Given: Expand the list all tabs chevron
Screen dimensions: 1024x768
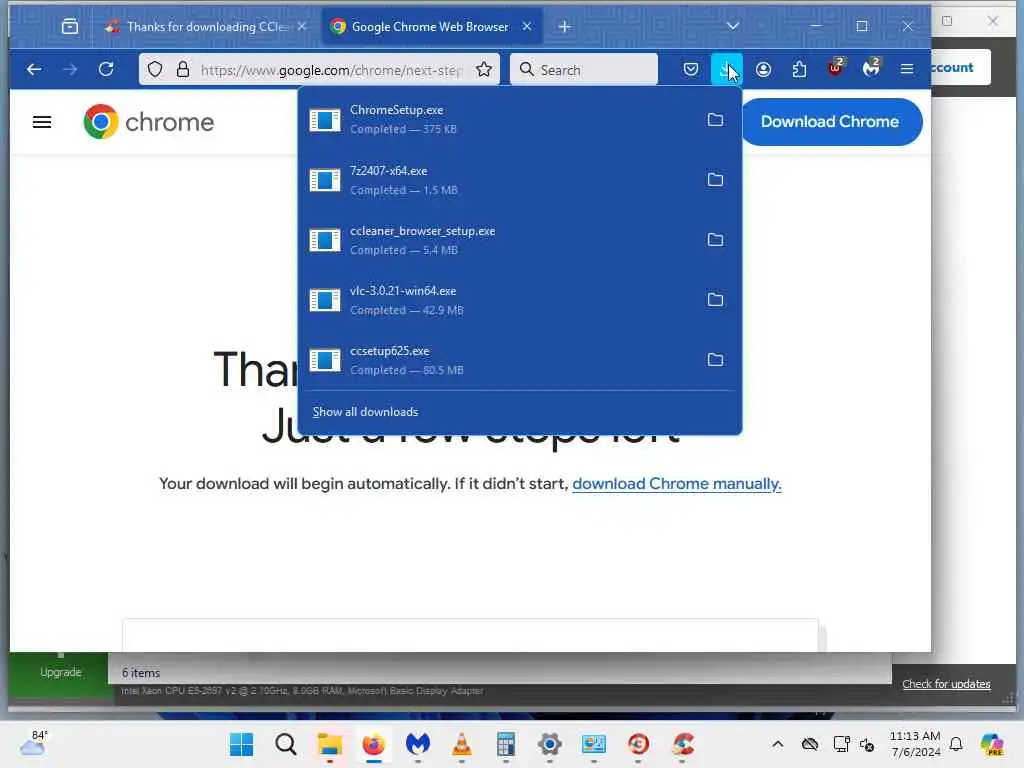Looking at the screenshot, I should (733, 26).
